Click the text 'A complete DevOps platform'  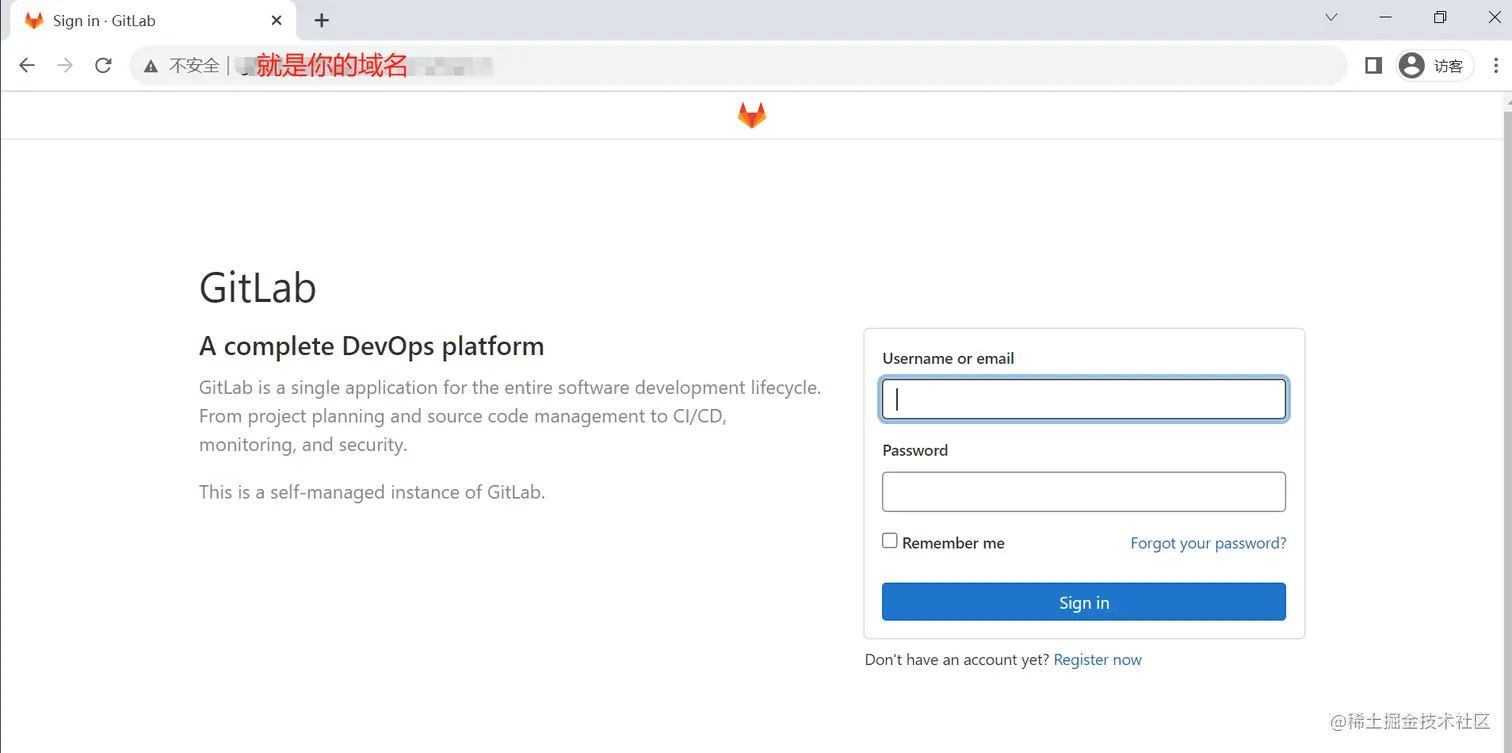click(x=372, y=346)
